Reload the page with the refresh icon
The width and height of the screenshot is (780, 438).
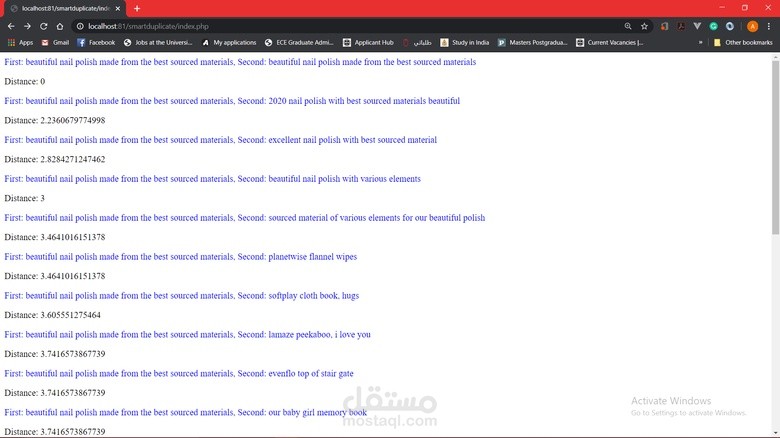(44, 26)
